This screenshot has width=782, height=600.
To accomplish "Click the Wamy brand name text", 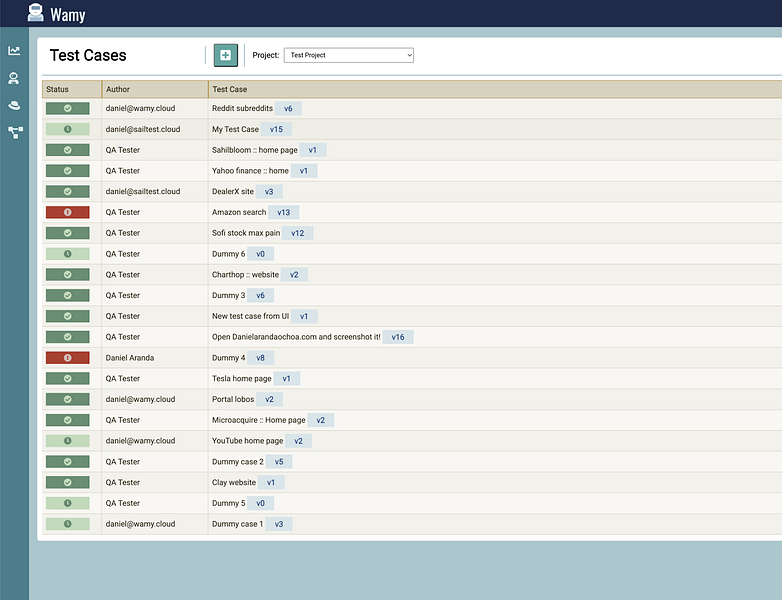I will (68, 14).
